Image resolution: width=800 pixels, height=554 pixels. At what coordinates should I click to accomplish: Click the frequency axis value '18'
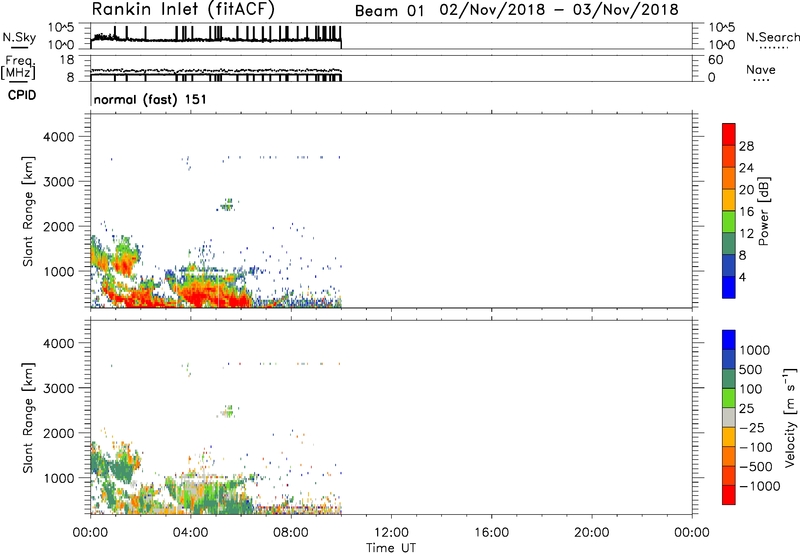[x=67, y=60]
